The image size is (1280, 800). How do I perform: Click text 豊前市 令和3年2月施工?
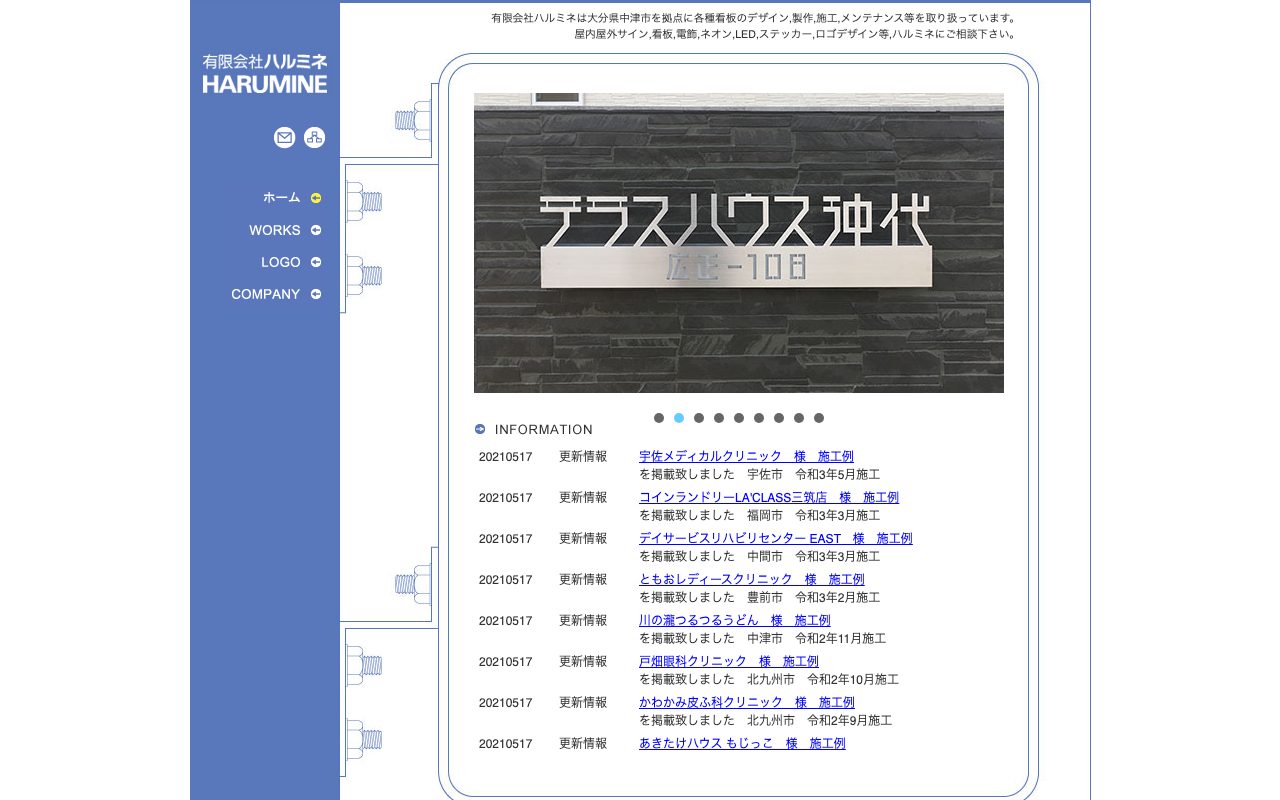tap(814, 598)
